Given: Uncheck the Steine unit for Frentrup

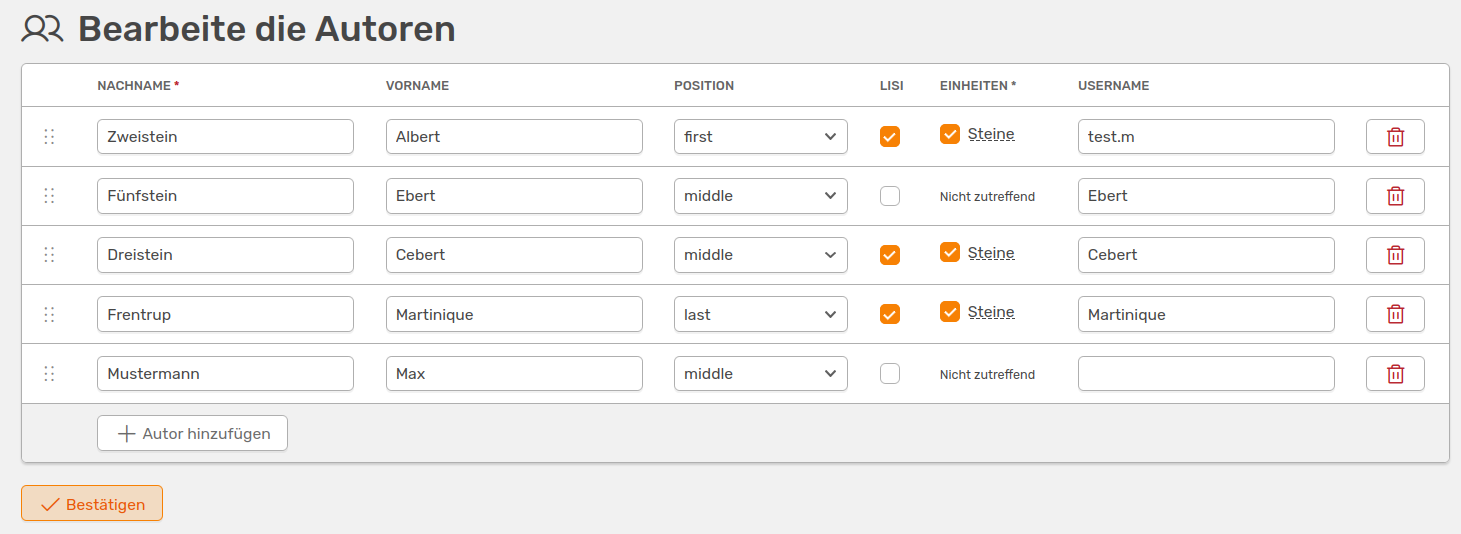Looking at the screenshot, I should [950, 312].
